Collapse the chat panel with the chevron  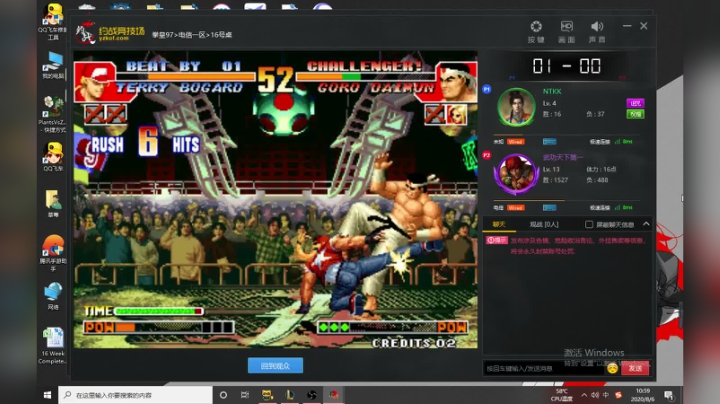pos(646,224)
